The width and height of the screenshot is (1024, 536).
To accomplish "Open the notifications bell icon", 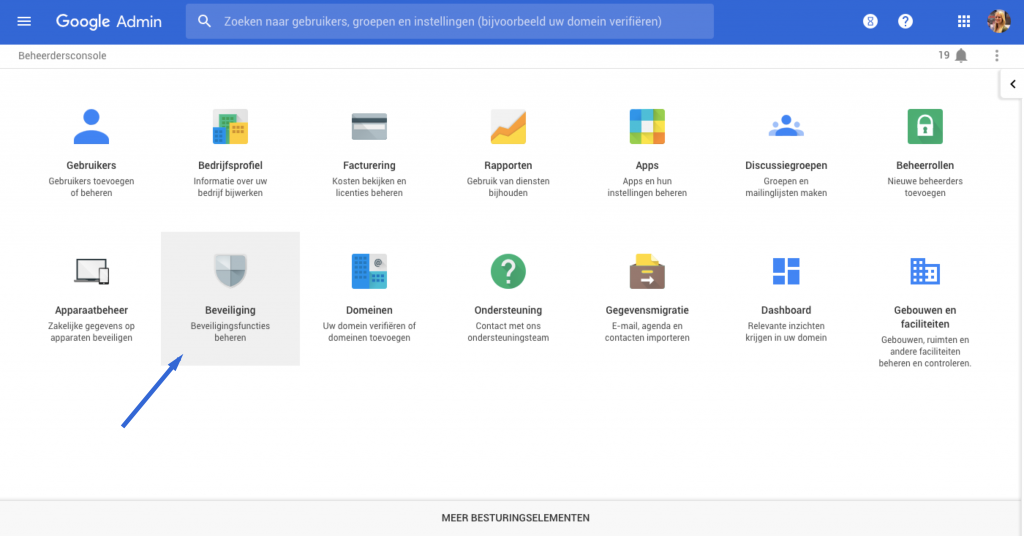I will pos(961,55).
